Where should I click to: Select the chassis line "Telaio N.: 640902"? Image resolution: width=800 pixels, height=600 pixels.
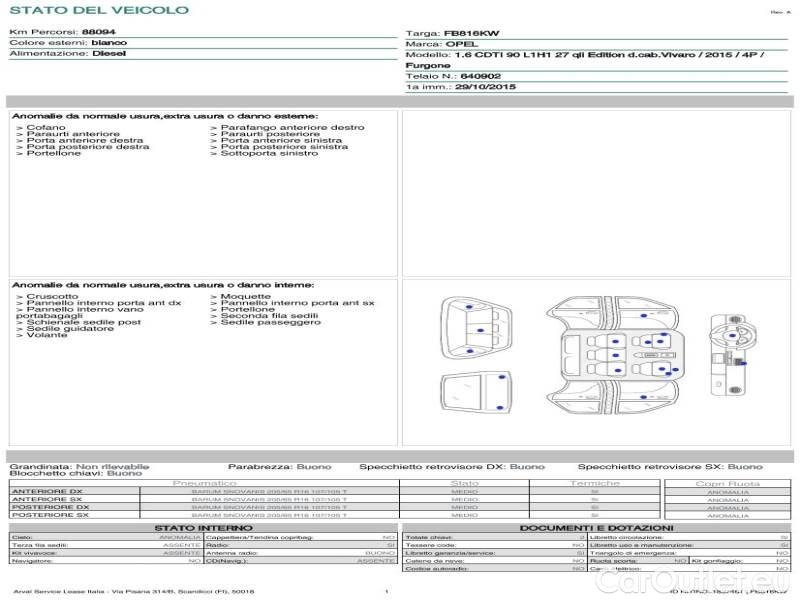tap(453, 76)
